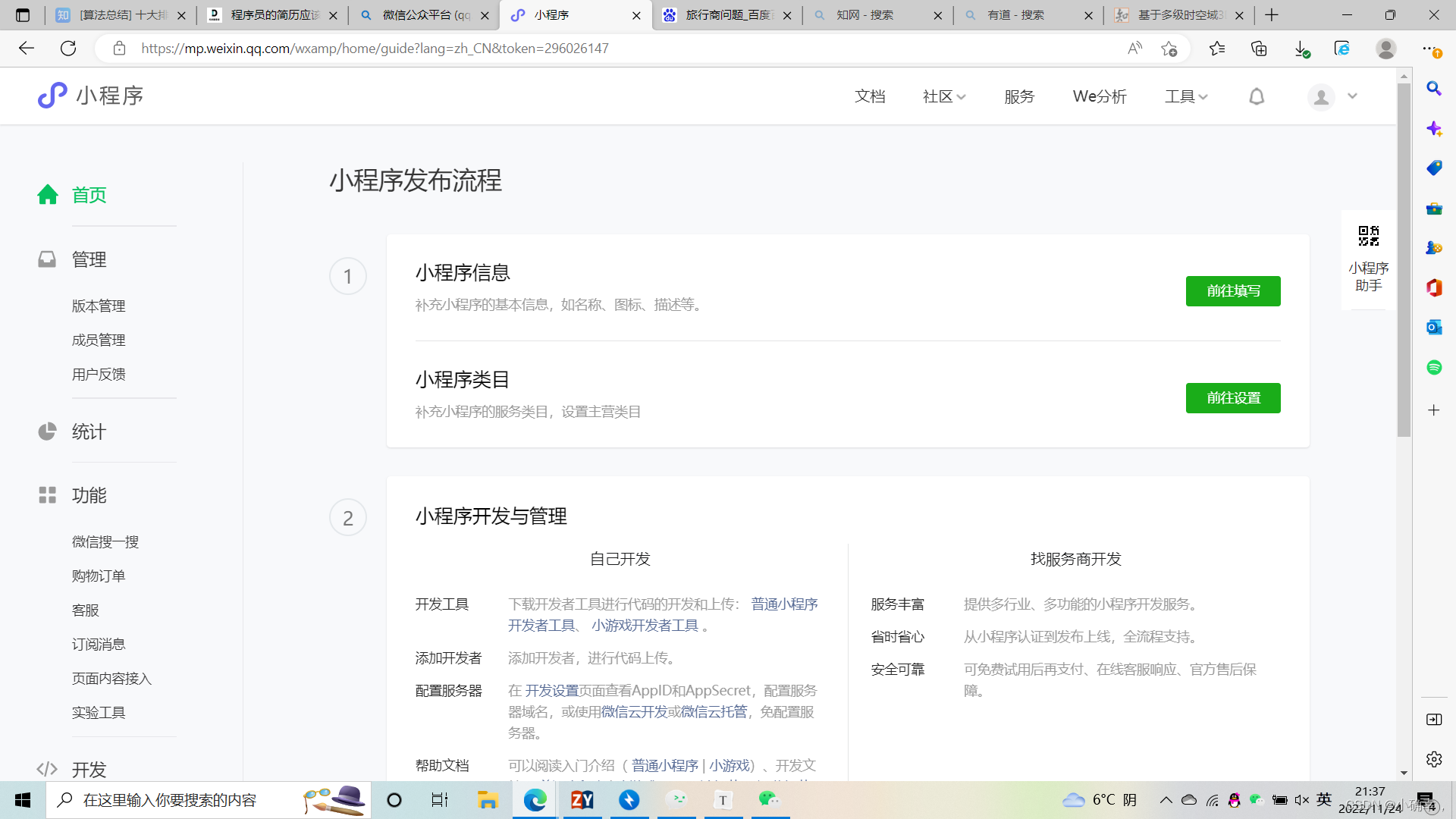Screen dimensions: 1456x819
Task: Open browser collections icon
Action: pyautogui.click(x=1259, y=49)
